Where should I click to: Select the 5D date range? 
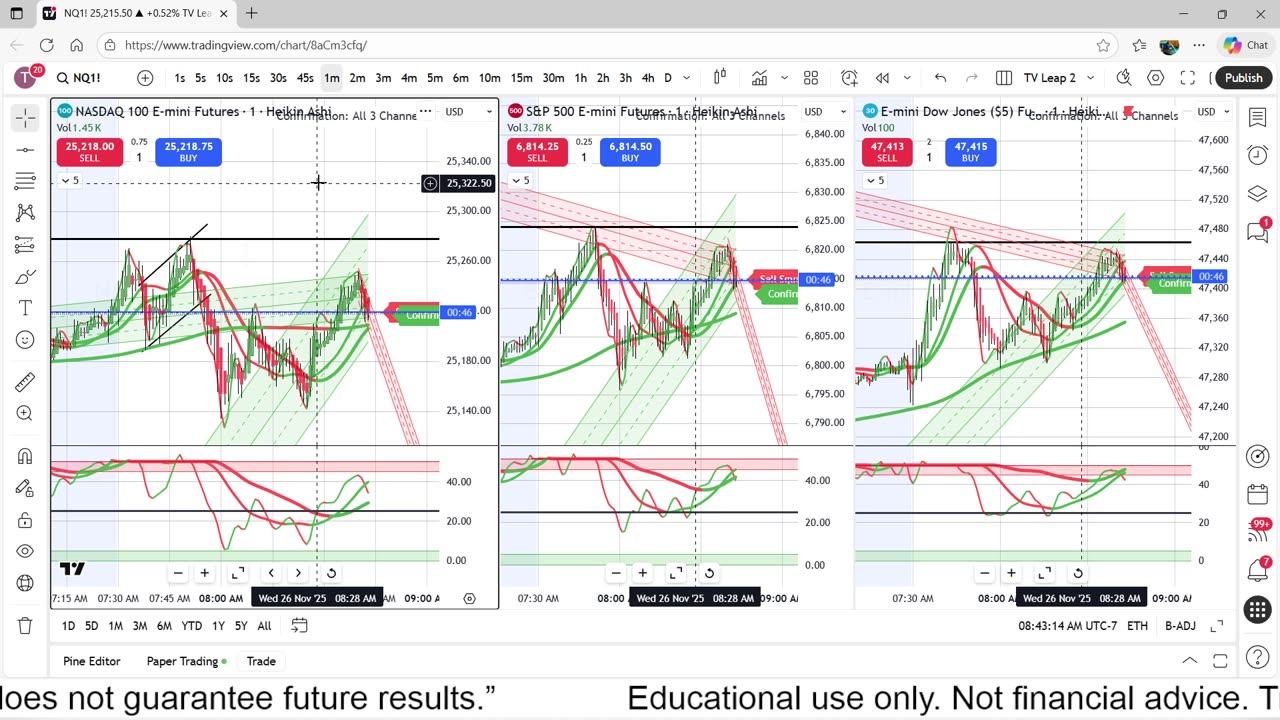click(x=91, y=626)
